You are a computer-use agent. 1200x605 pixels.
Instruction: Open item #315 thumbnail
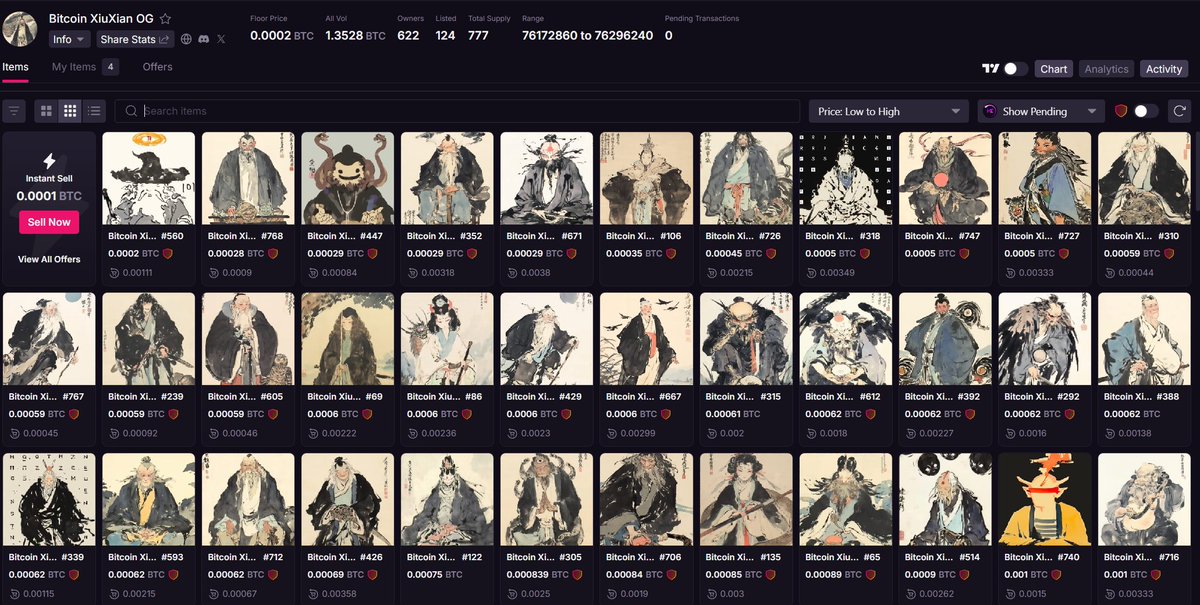(746, 339)
